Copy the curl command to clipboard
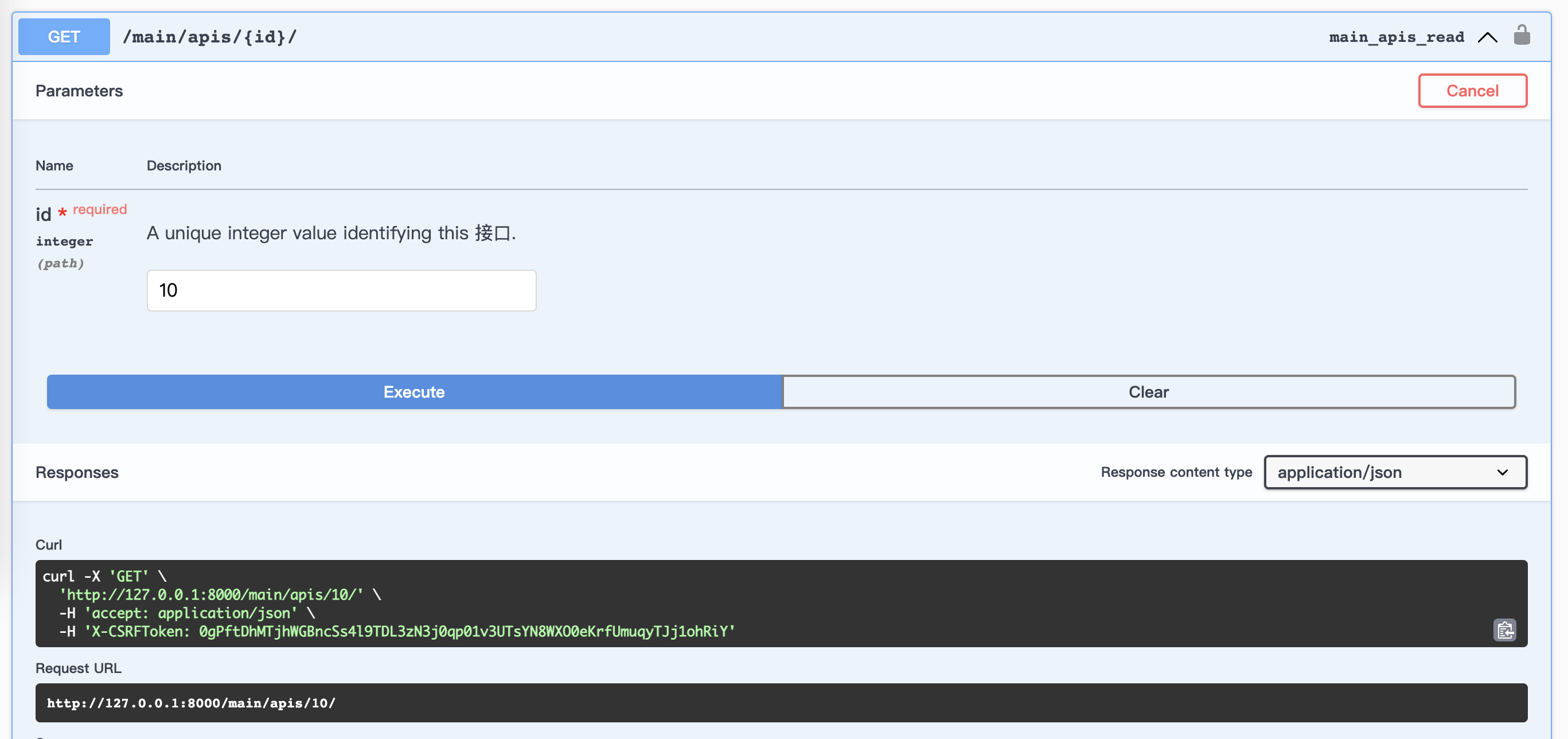The width and height of the screenshot is (1568, 739). (1504, 630)
